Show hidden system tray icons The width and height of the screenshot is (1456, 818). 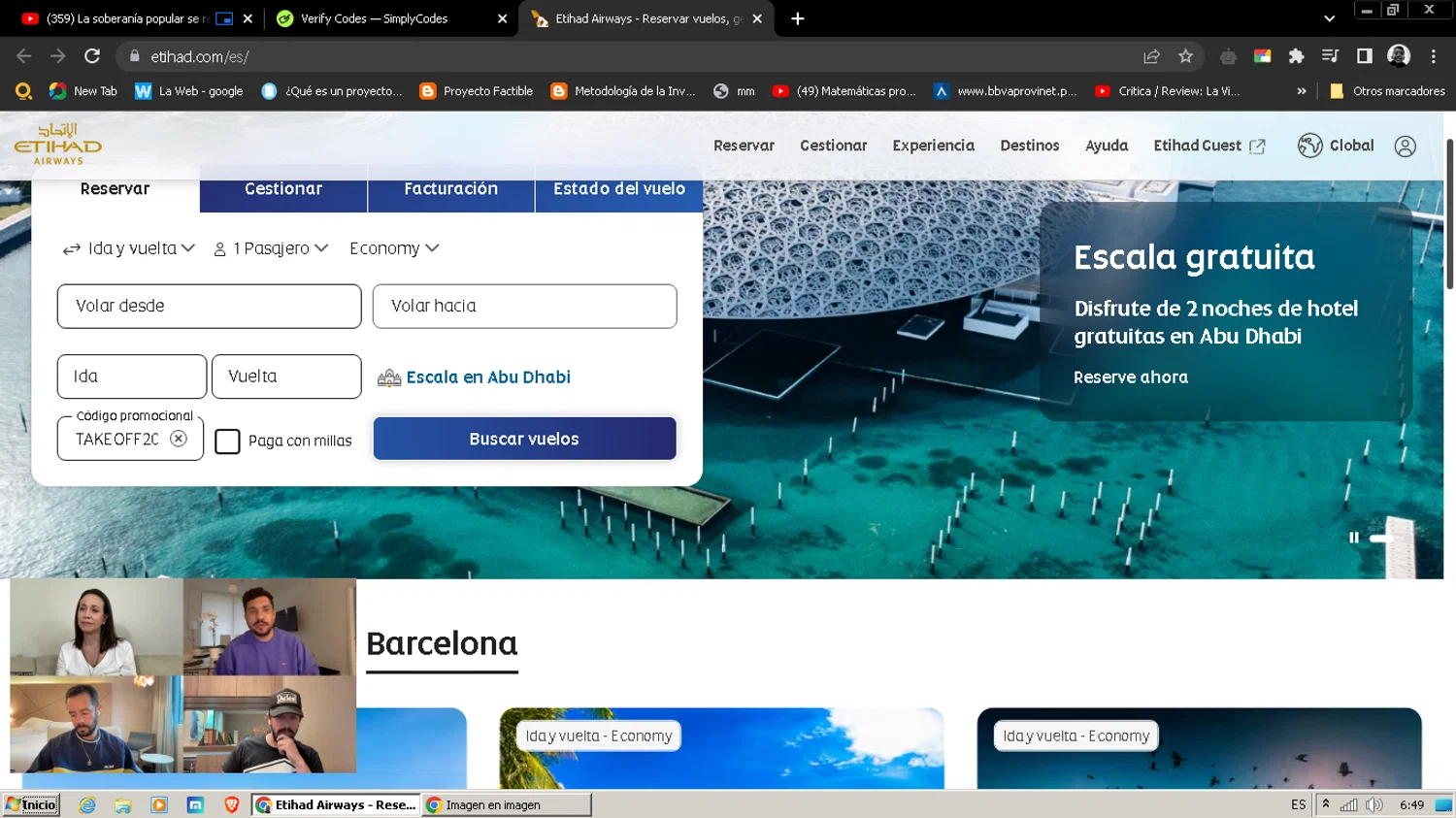pos(1326,804)
